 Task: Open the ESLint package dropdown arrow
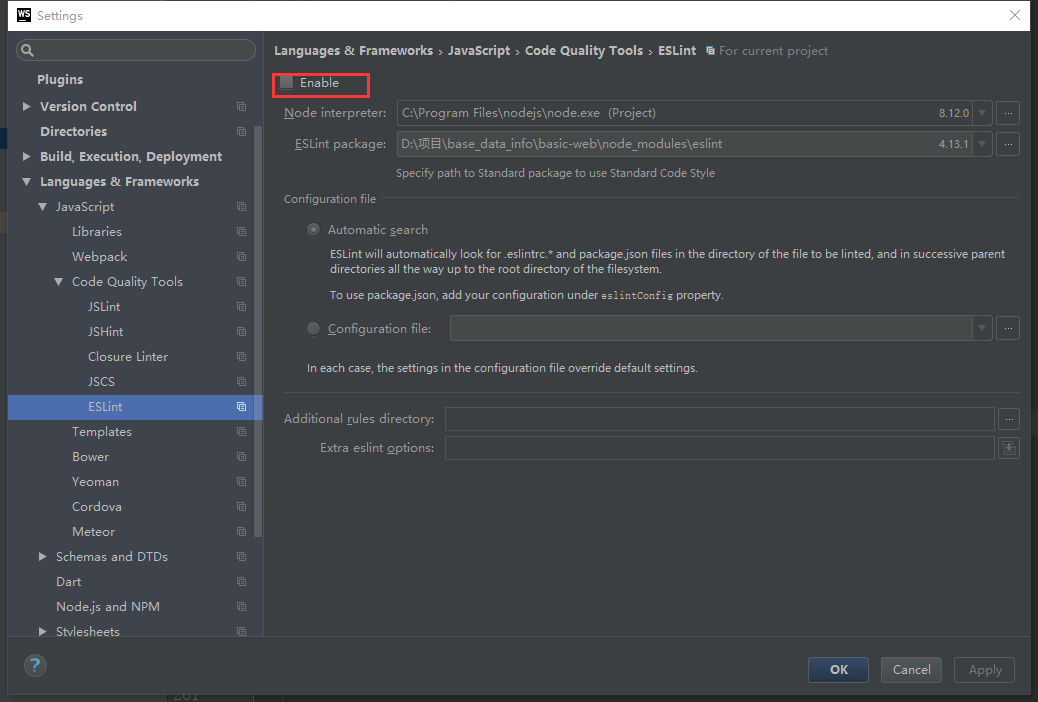(982, 144)
